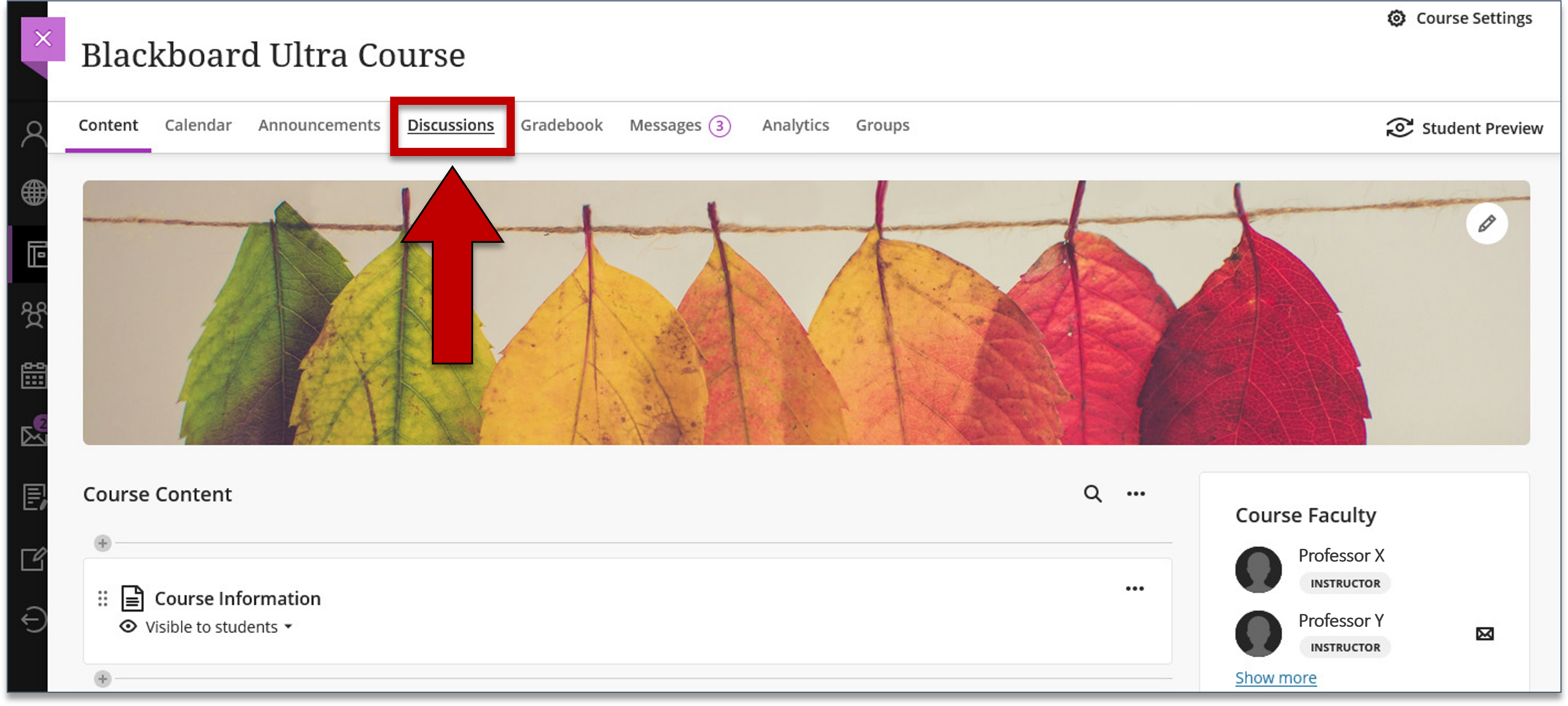The width and height of the screenshot is (1568, 706).
Task: Switch to the Content tab
Action: [108, 125]
